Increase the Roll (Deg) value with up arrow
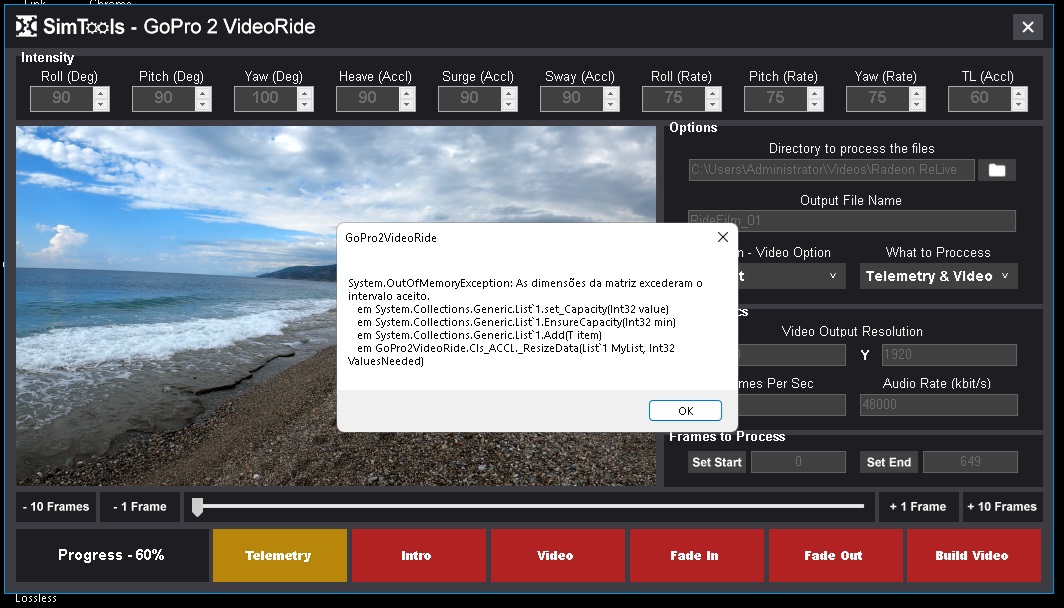1064x608 pixels. click(100, 93)
